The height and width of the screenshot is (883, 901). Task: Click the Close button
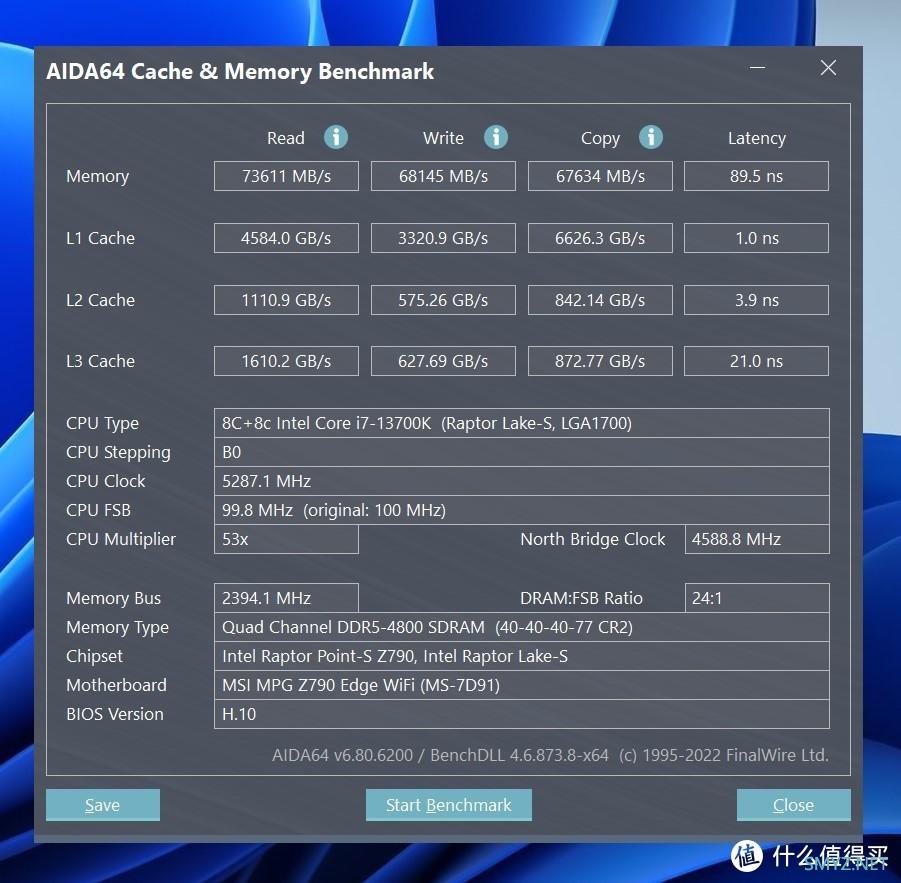[794, 804]
